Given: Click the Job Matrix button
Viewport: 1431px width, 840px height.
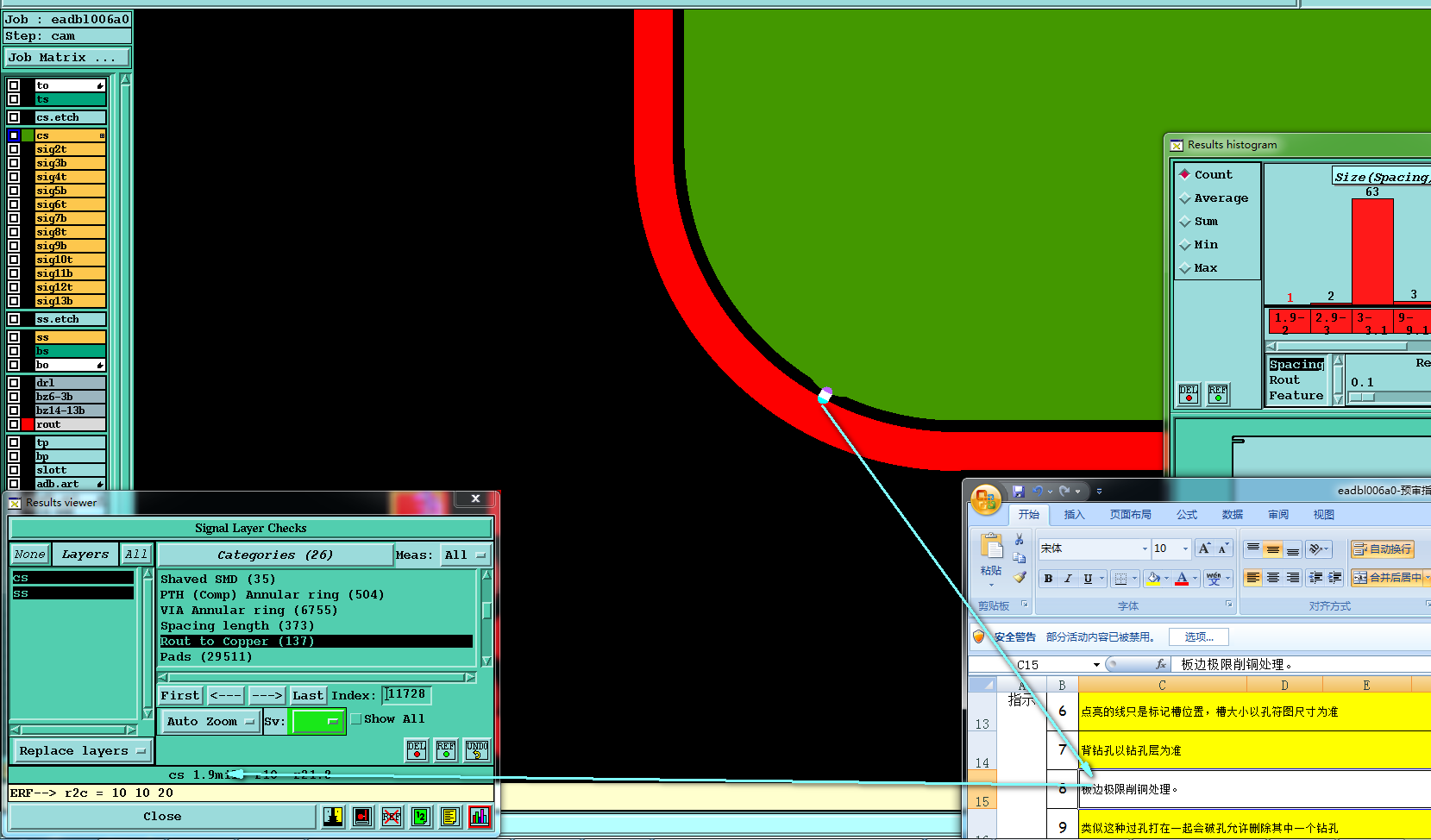Looking at the screenshot, I should click(67, 57).
